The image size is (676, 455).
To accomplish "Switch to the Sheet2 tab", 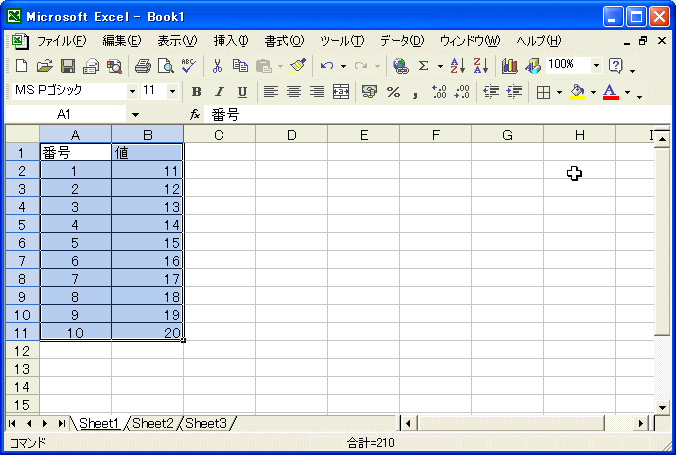I will [153, 424].
